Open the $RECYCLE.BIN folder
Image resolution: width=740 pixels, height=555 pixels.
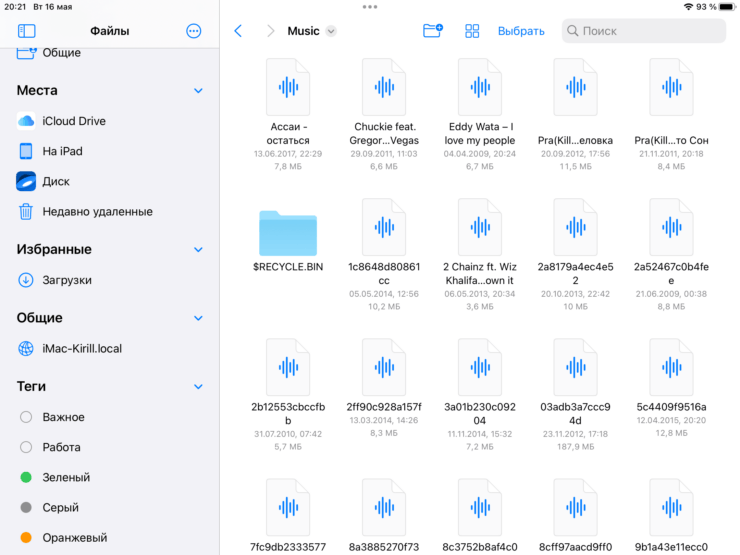(x=287, y=233)
